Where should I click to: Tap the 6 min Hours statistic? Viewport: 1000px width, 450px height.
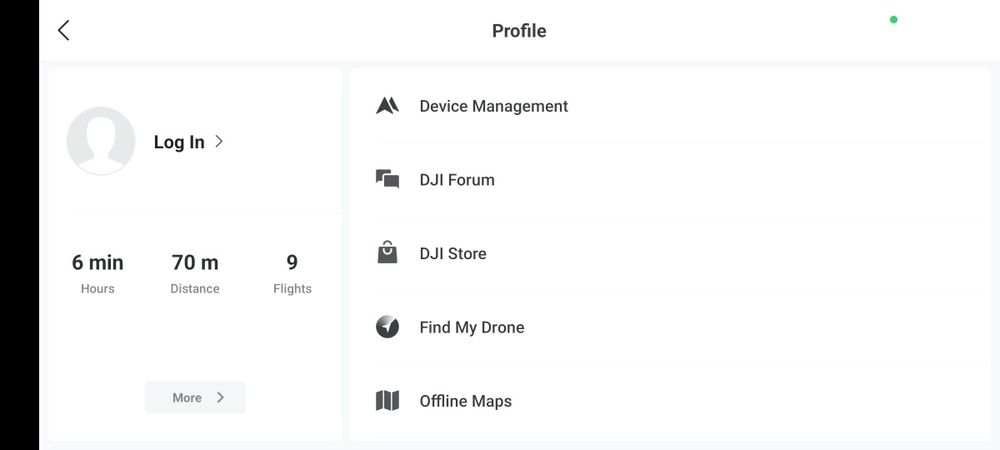(x=98, y=273)
